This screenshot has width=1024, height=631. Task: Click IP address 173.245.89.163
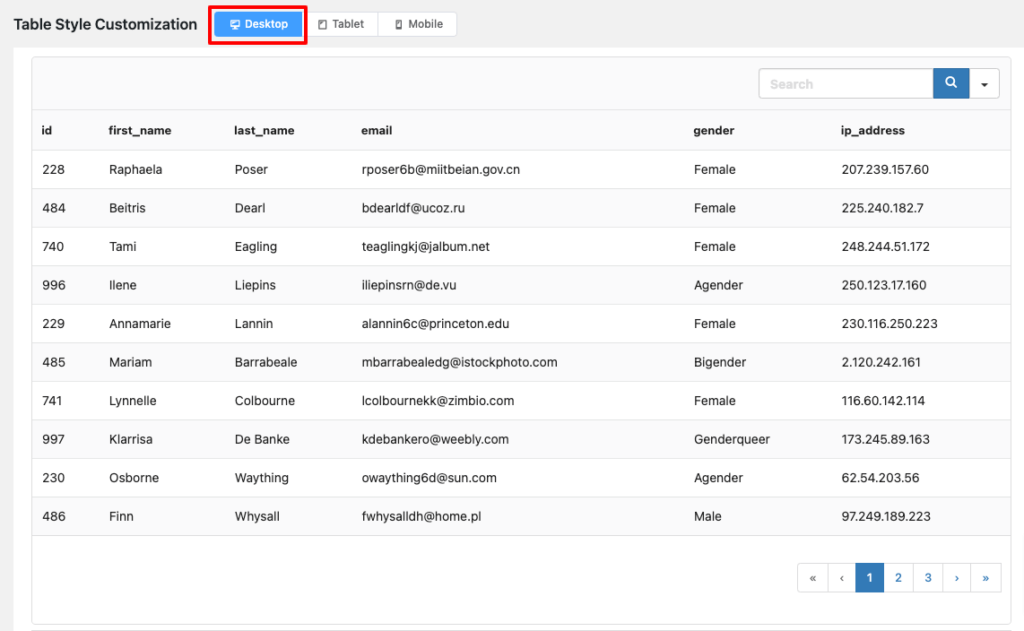click(886, 439)
